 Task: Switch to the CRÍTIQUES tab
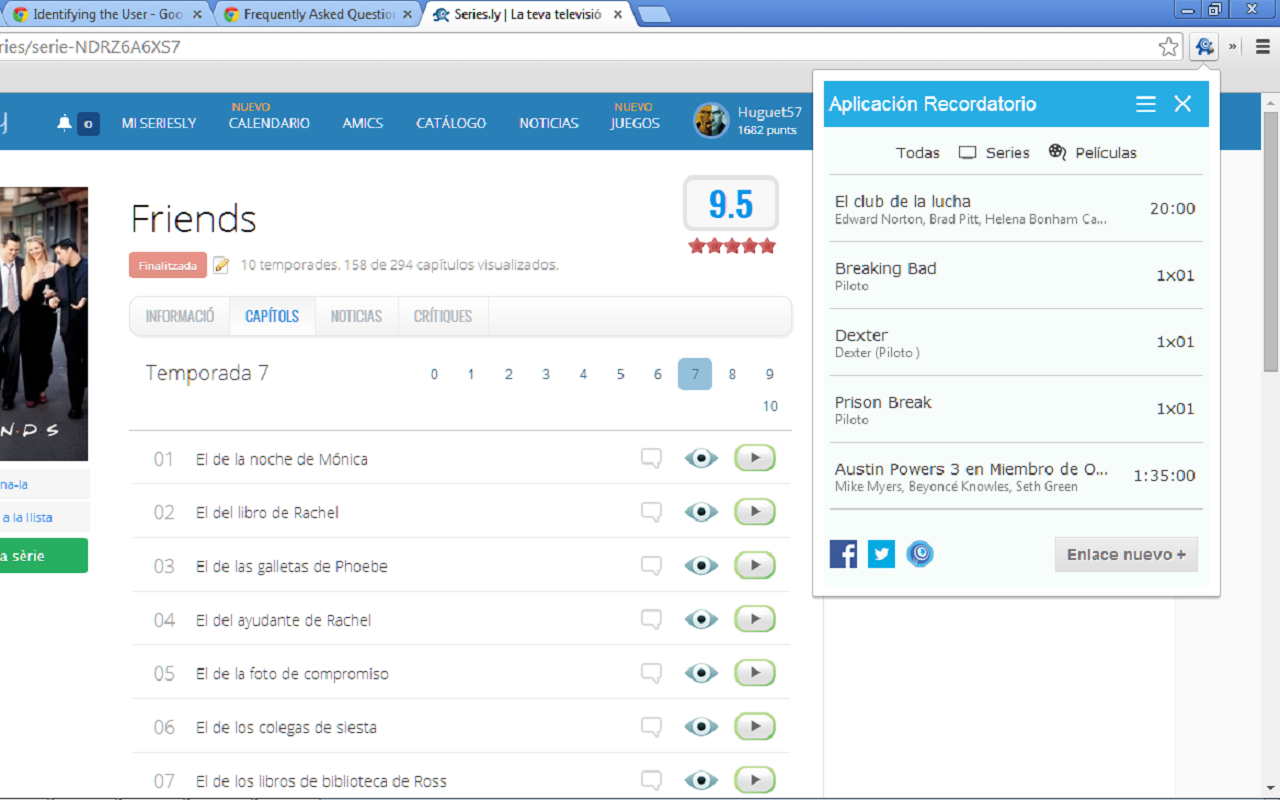point(443,316)
